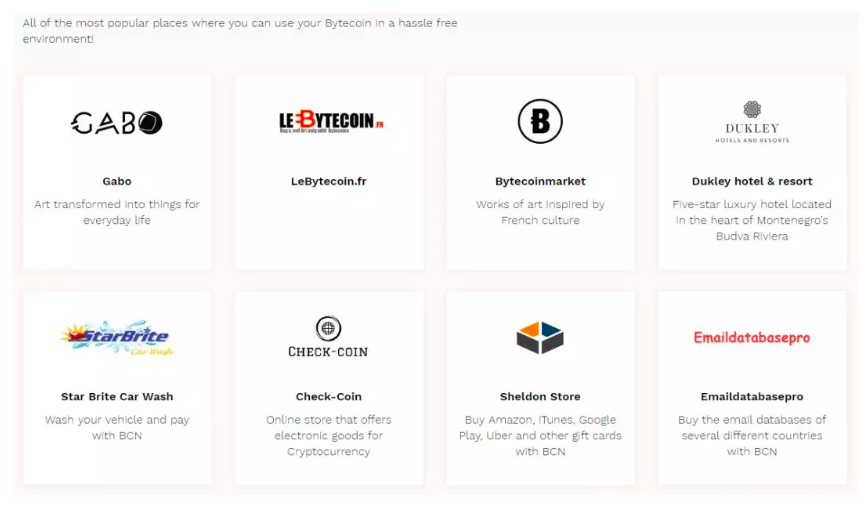The height and width of the screenshot is (508, 868).
Task: Go to Dukley hotel & resort title
Action: [752, 182]
